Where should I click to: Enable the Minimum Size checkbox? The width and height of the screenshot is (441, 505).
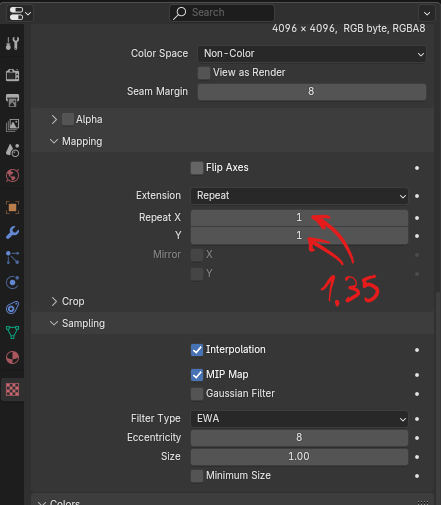pos(197,476)
